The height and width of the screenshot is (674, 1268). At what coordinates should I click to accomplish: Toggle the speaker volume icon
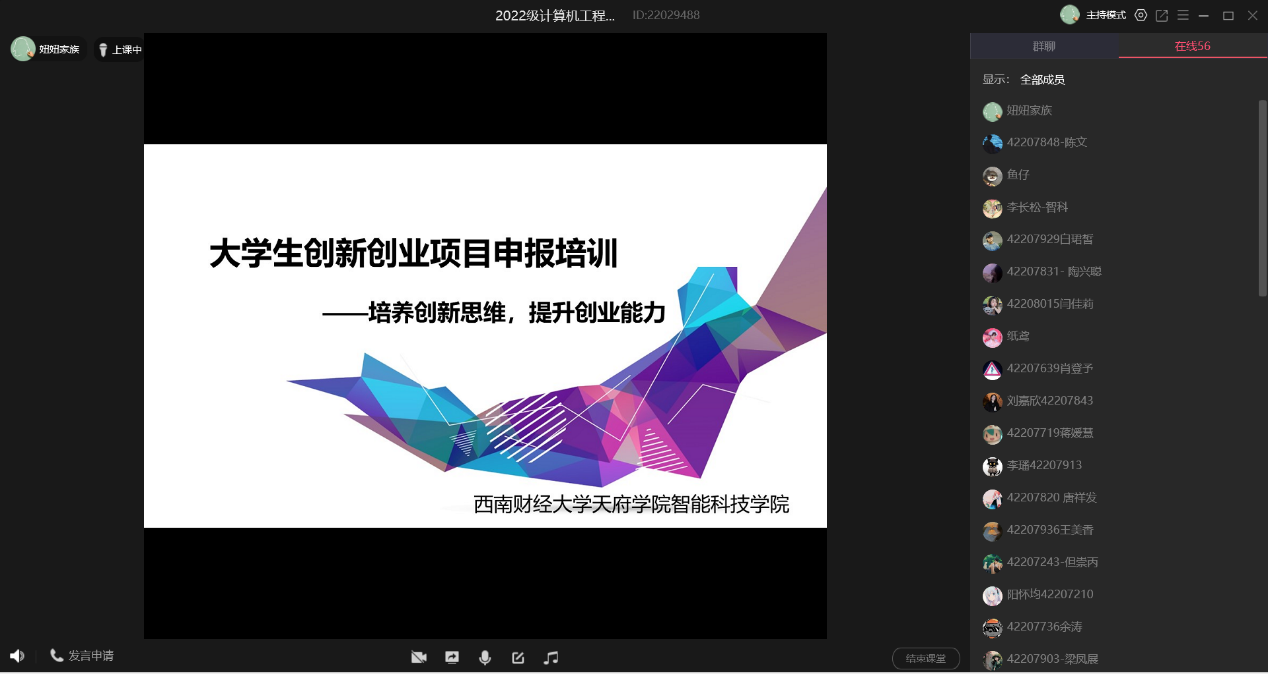point(17,656)
